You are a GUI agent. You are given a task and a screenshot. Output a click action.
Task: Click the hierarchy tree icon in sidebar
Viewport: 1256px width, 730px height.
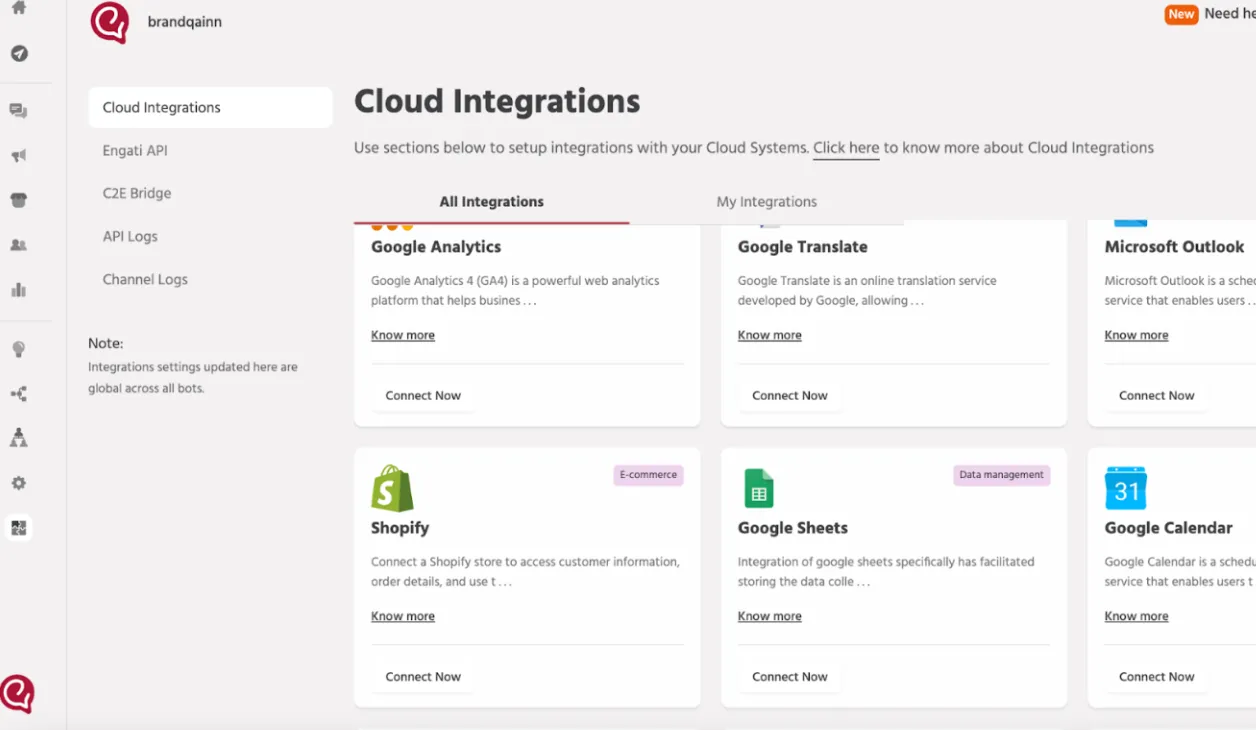(x=18, y=438)
